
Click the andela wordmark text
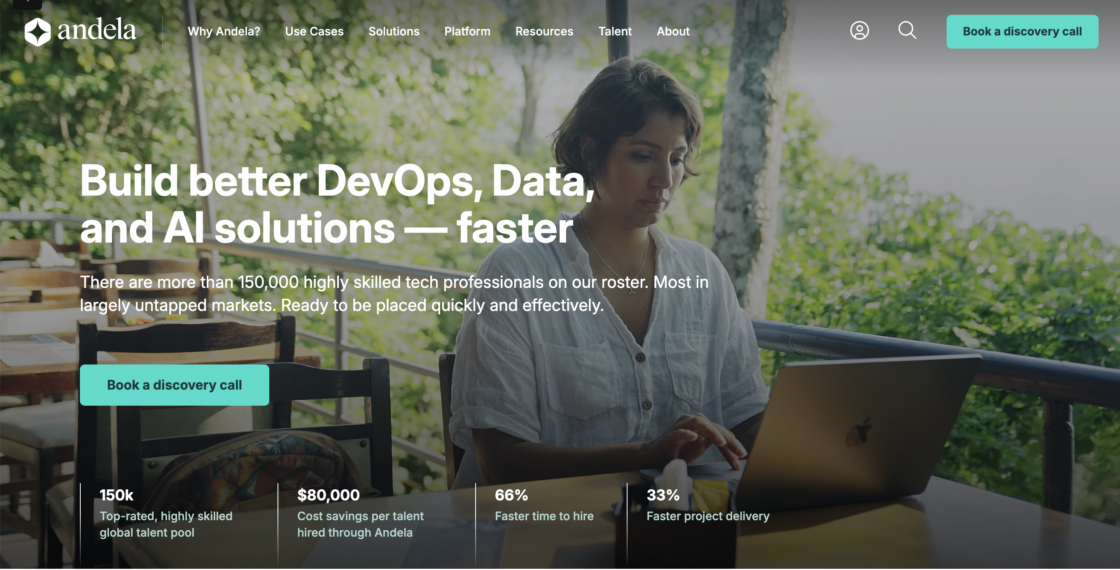click(x=97, y=31)
